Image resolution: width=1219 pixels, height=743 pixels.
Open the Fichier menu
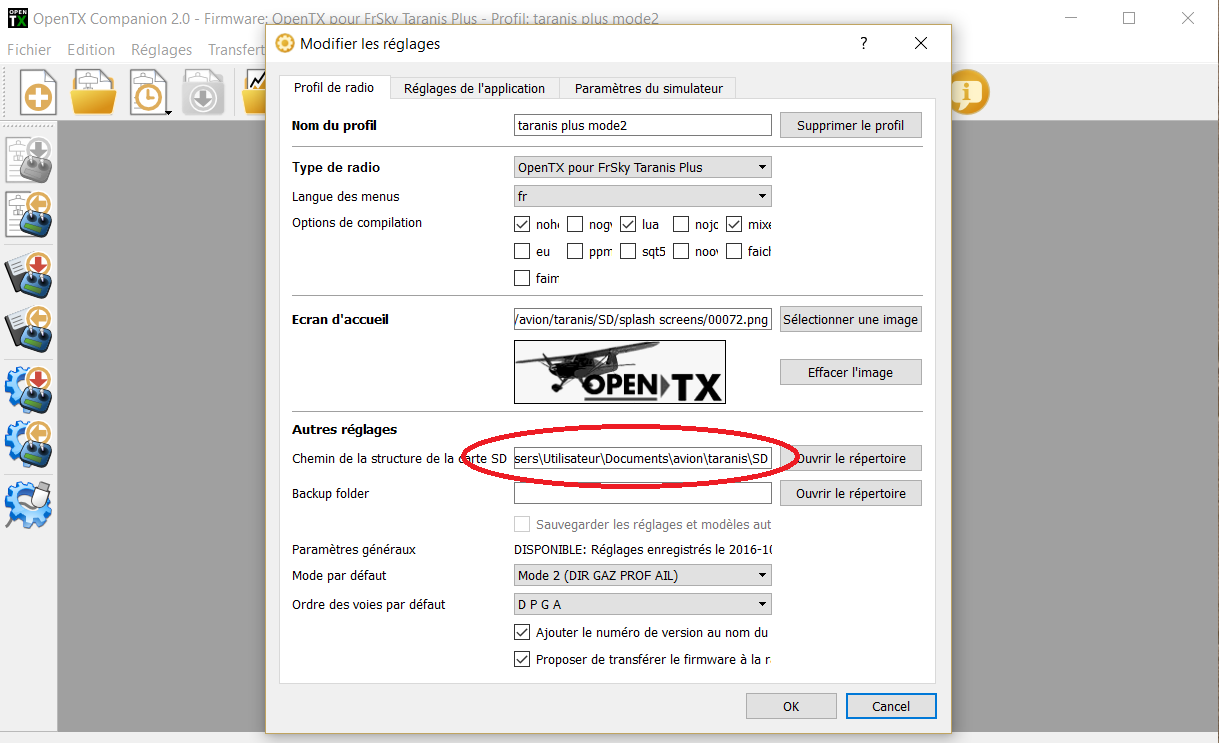click(29, 49)
